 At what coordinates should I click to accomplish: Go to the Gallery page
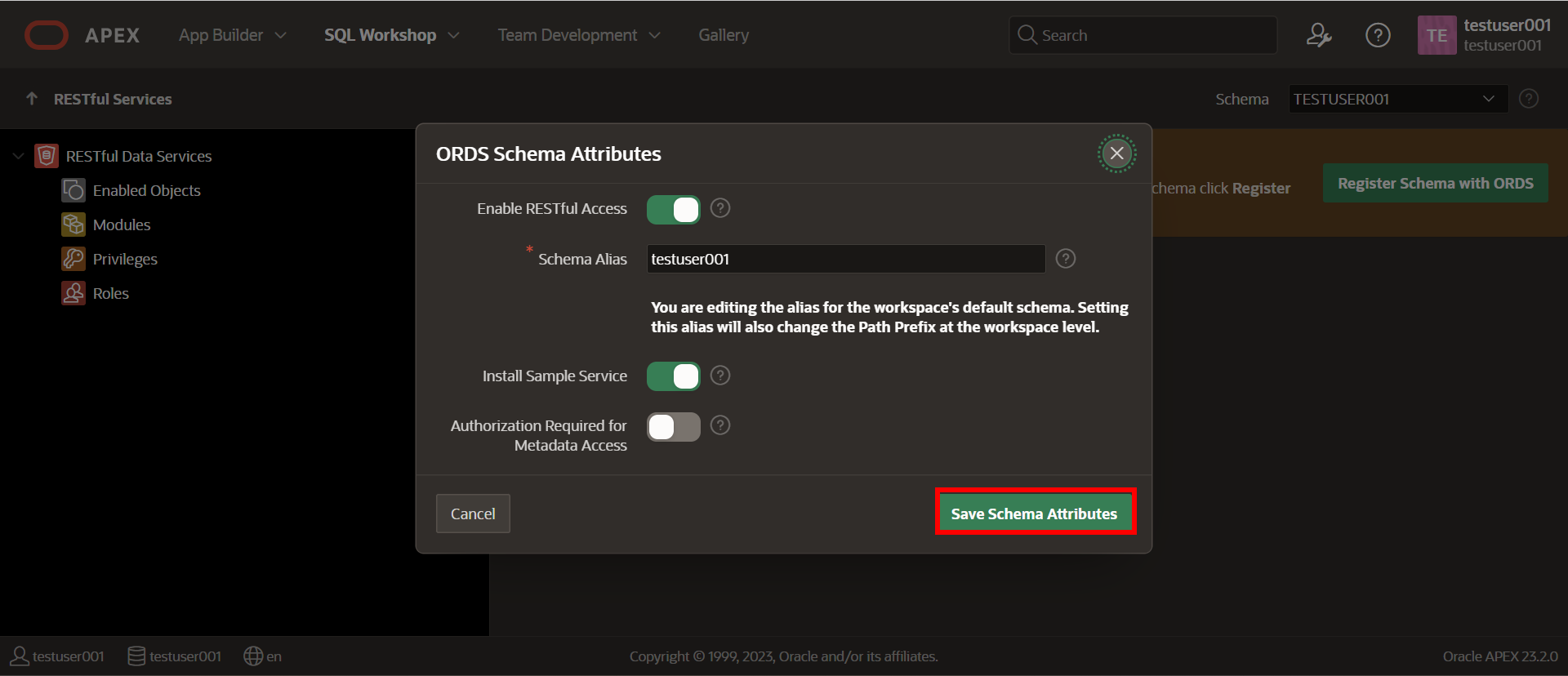pos(724,35)
